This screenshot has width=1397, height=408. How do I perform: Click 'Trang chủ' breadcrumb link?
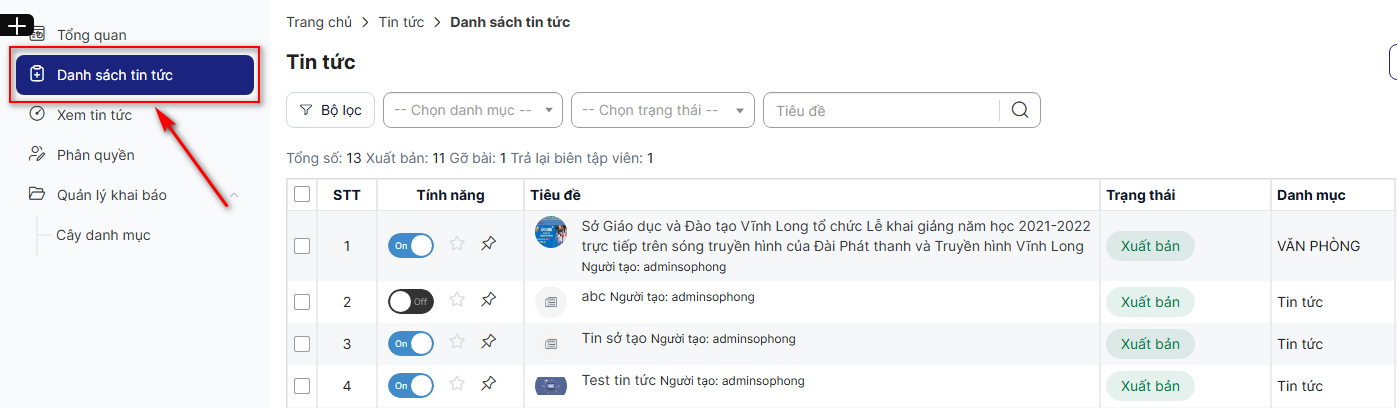coord(319,22)
